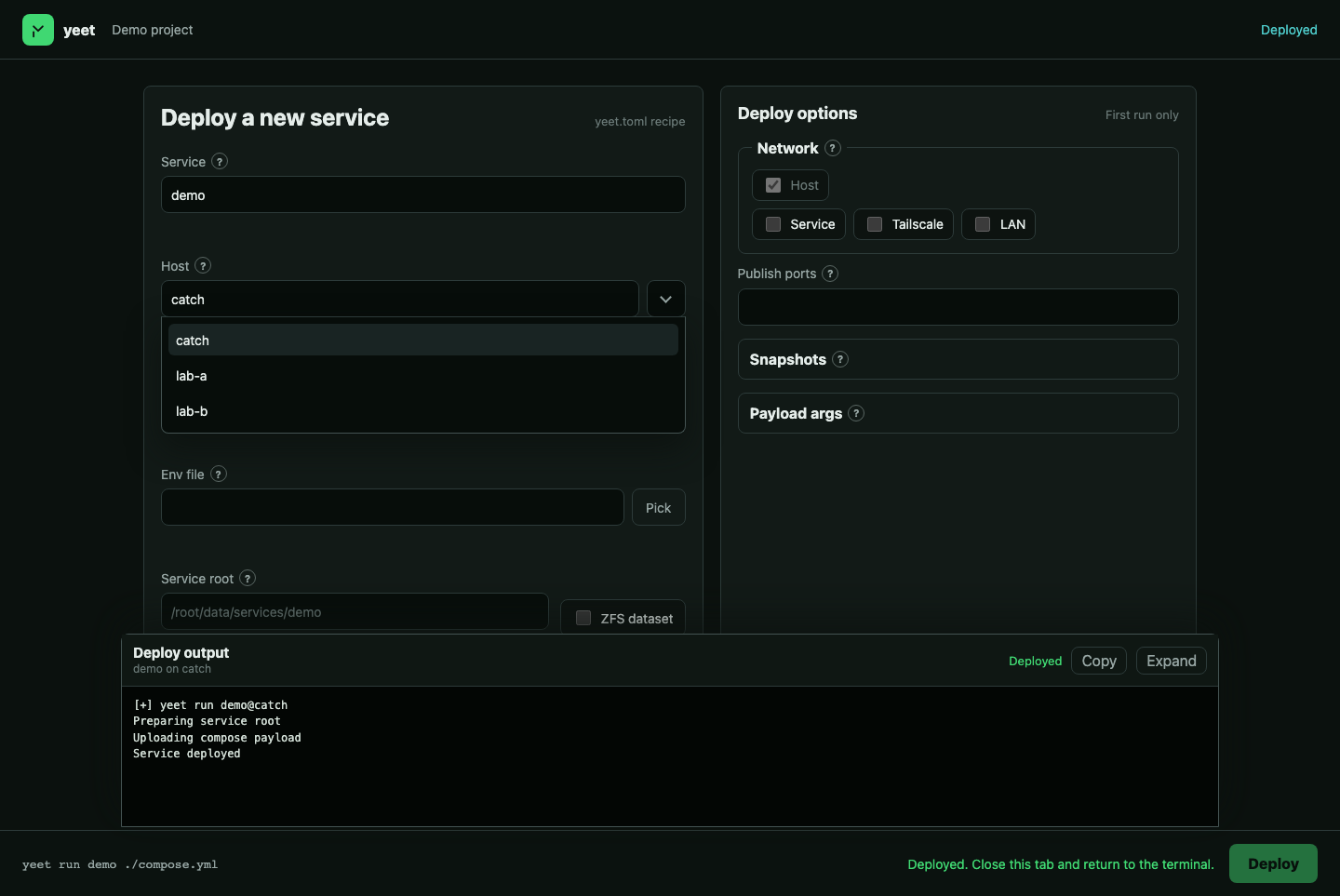Click the 'First run only' note
This screenshot has height=896, width=1340.
1142,115
